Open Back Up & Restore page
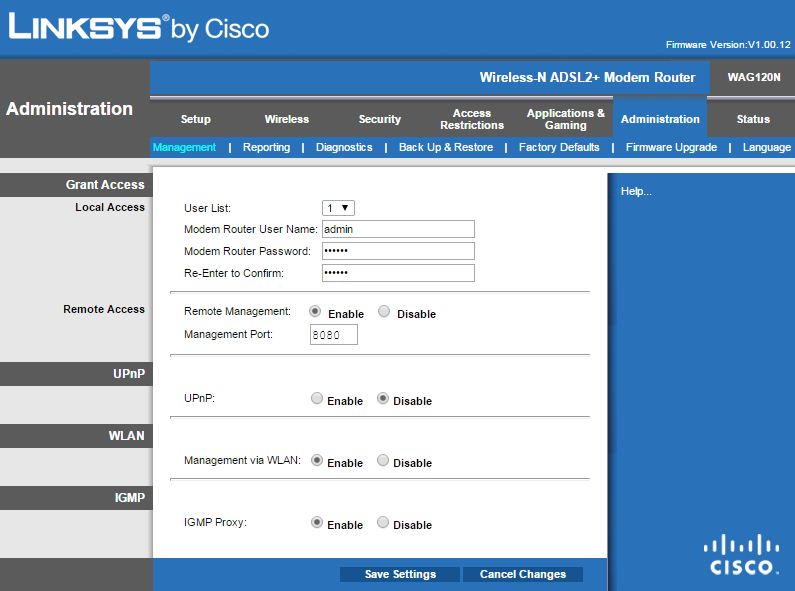795x591 pixels. click(446, 147)
